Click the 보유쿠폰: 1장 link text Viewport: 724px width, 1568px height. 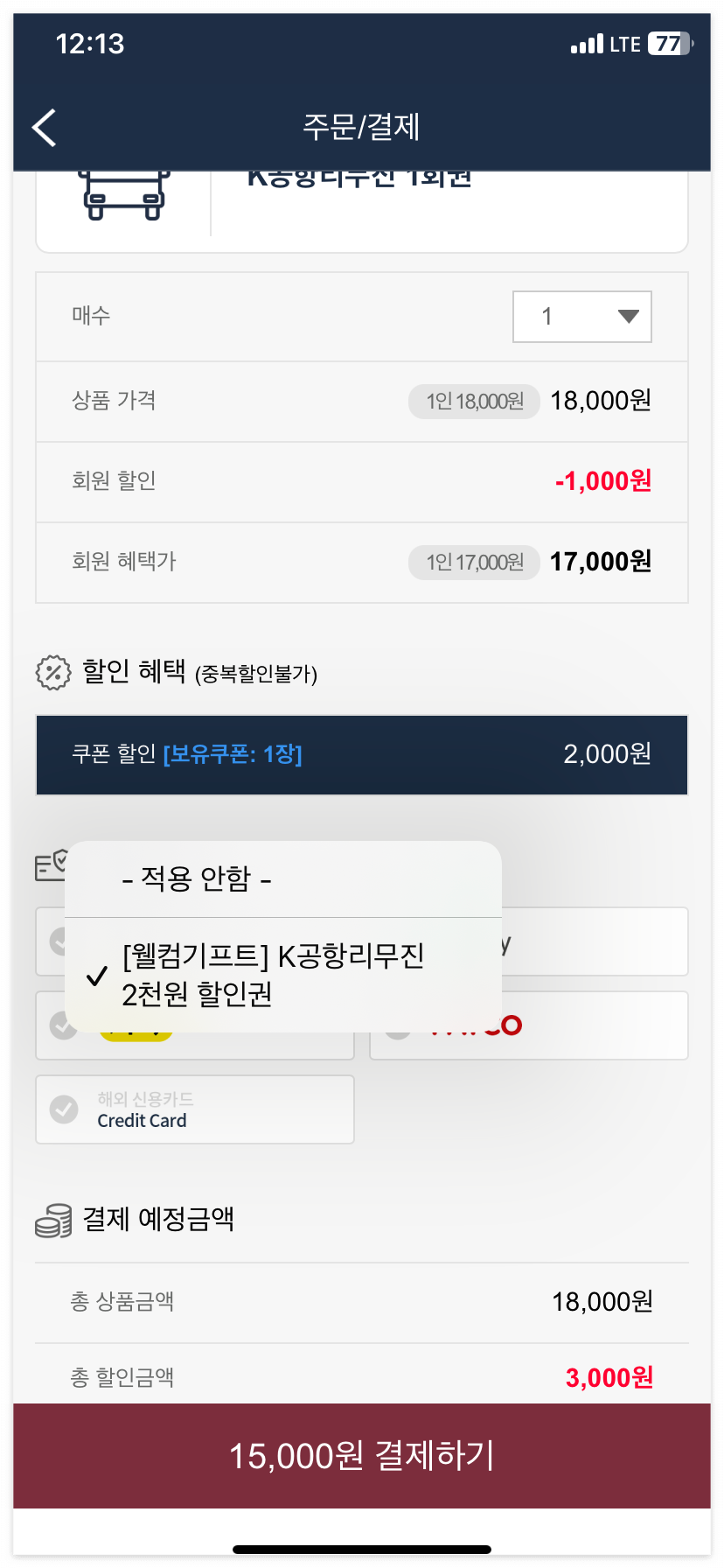pyautogui.click(x=233, y=754)
